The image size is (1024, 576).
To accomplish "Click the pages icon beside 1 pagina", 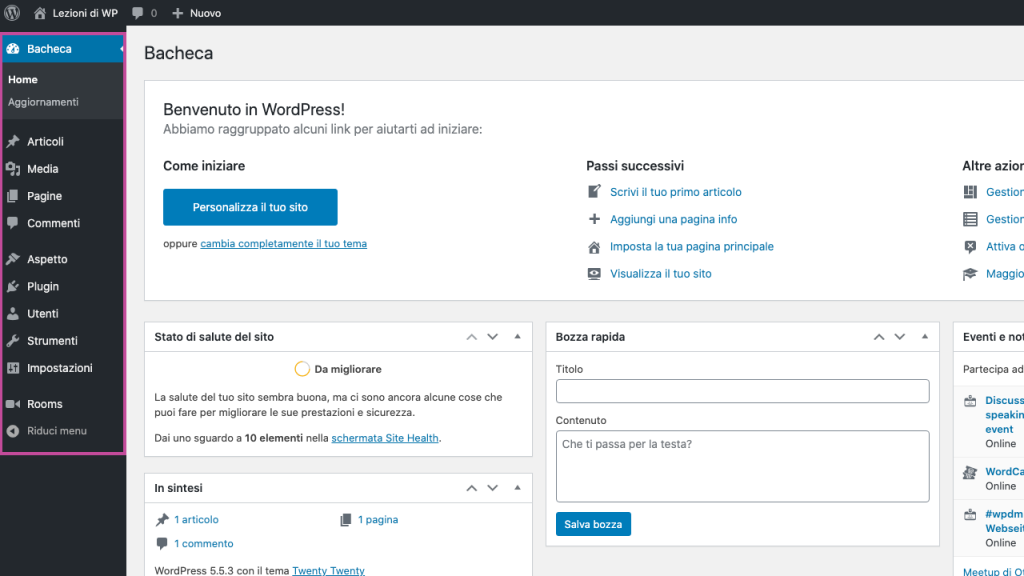I will (345, 520).
